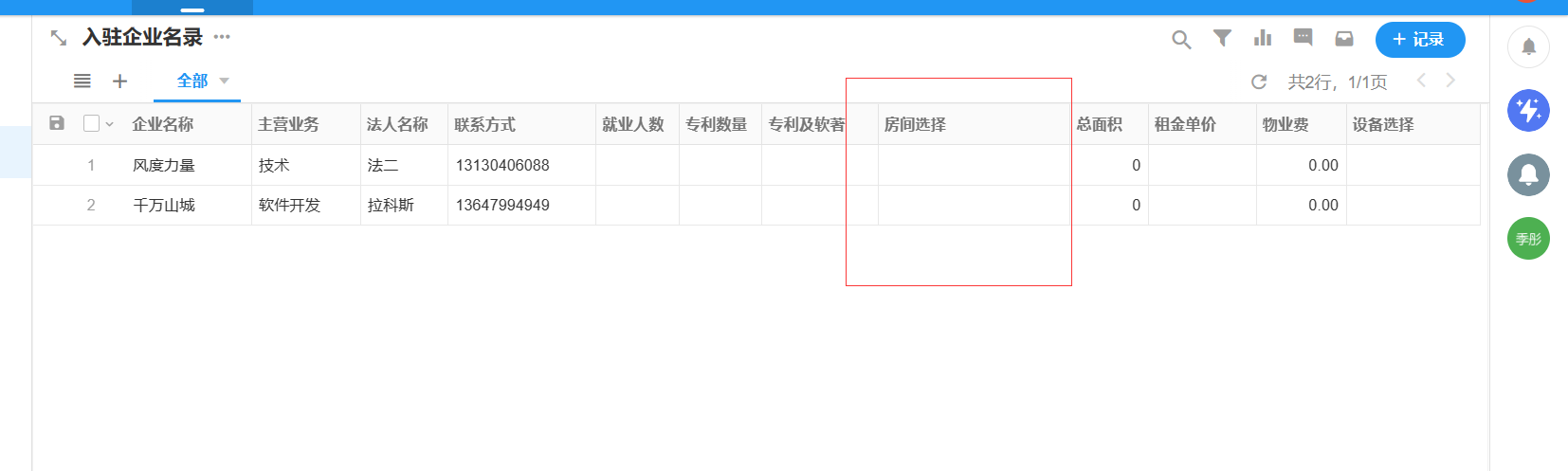Add a new view with plus icon
Viewport: 1568px width, 471px height.
click(119, 82)
